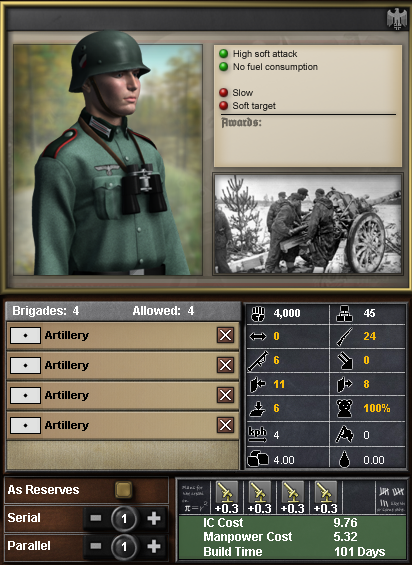The image size is (412, 565).
Task: Click the last artillery tech +0.3 icon
Action: coord(325,497)
